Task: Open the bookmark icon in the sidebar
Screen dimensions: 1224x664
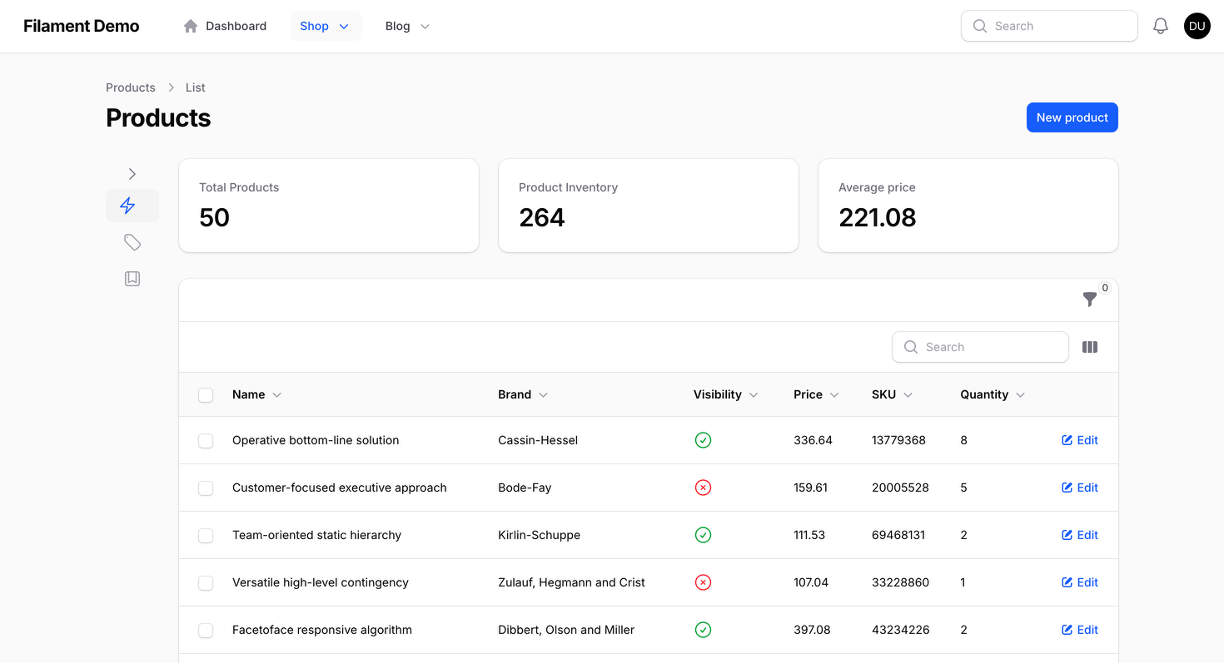Action: coord(131,277)
